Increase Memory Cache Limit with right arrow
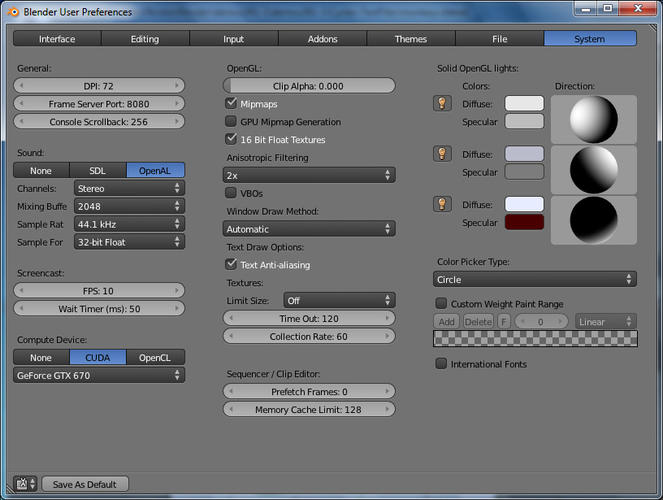The width and height of the screenshot is (663, 500). tap(387, 410)
